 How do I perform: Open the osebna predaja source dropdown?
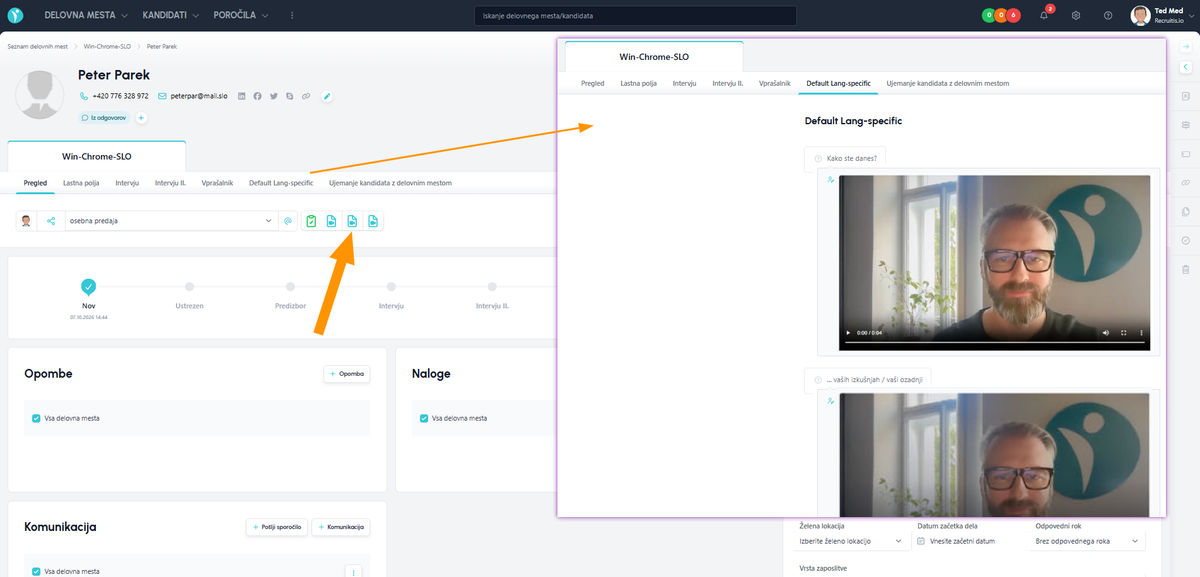click(x=170, y=221)
